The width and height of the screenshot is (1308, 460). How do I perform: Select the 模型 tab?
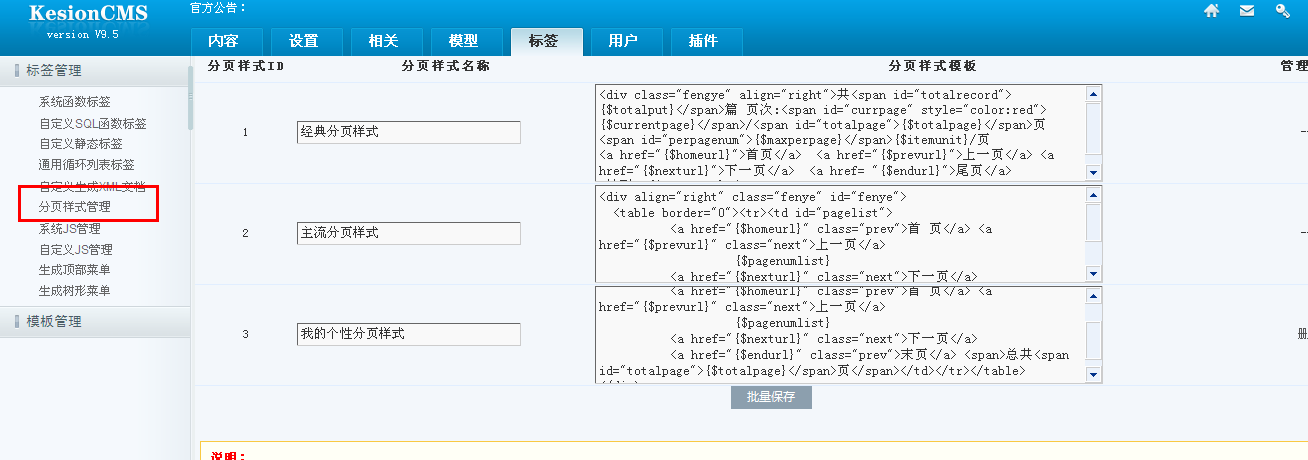click(x=463, y=42)
